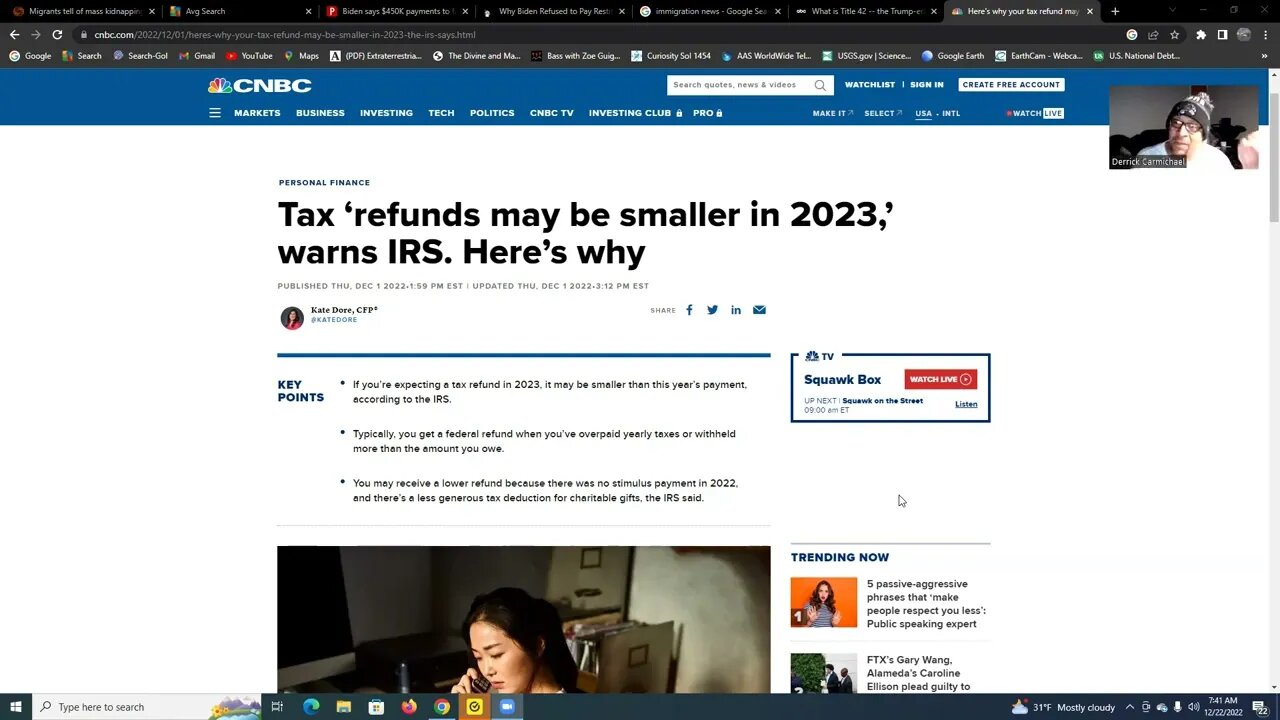The image size is (1280, 720).
Task: Switch to INTL edition
Action: [x=951, y=113]
